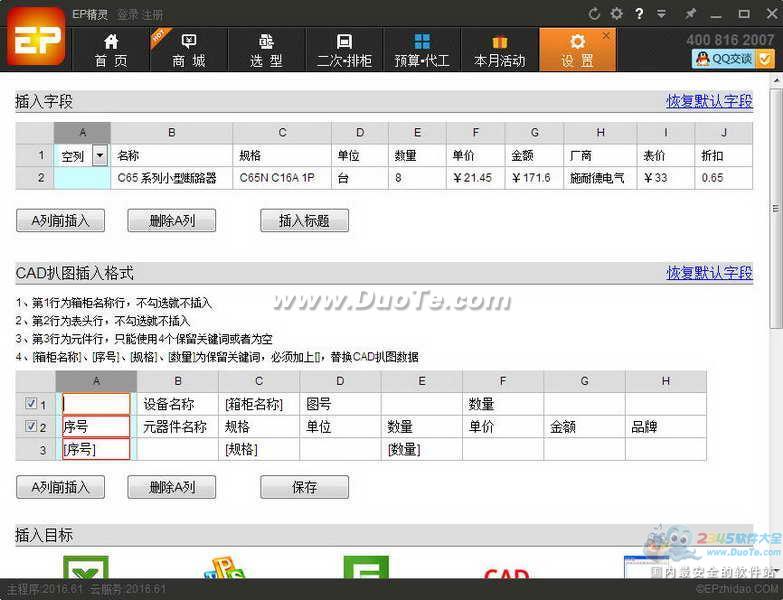Open the 商城 store icon
Image resolution: width=783 pixels, height=600 pixels.
click(x=189, y=41)
